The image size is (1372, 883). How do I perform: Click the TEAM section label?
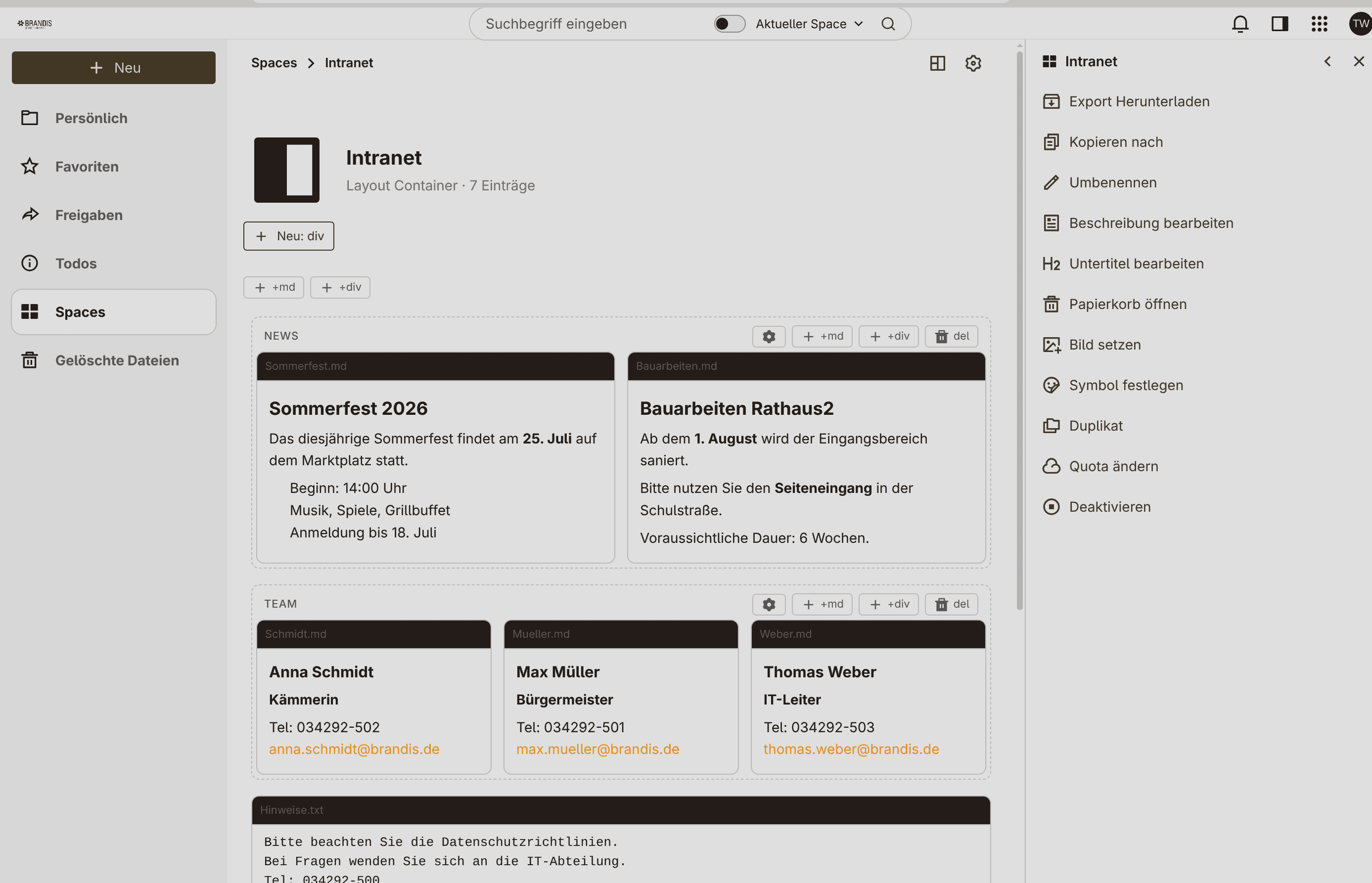click(280, 604)
